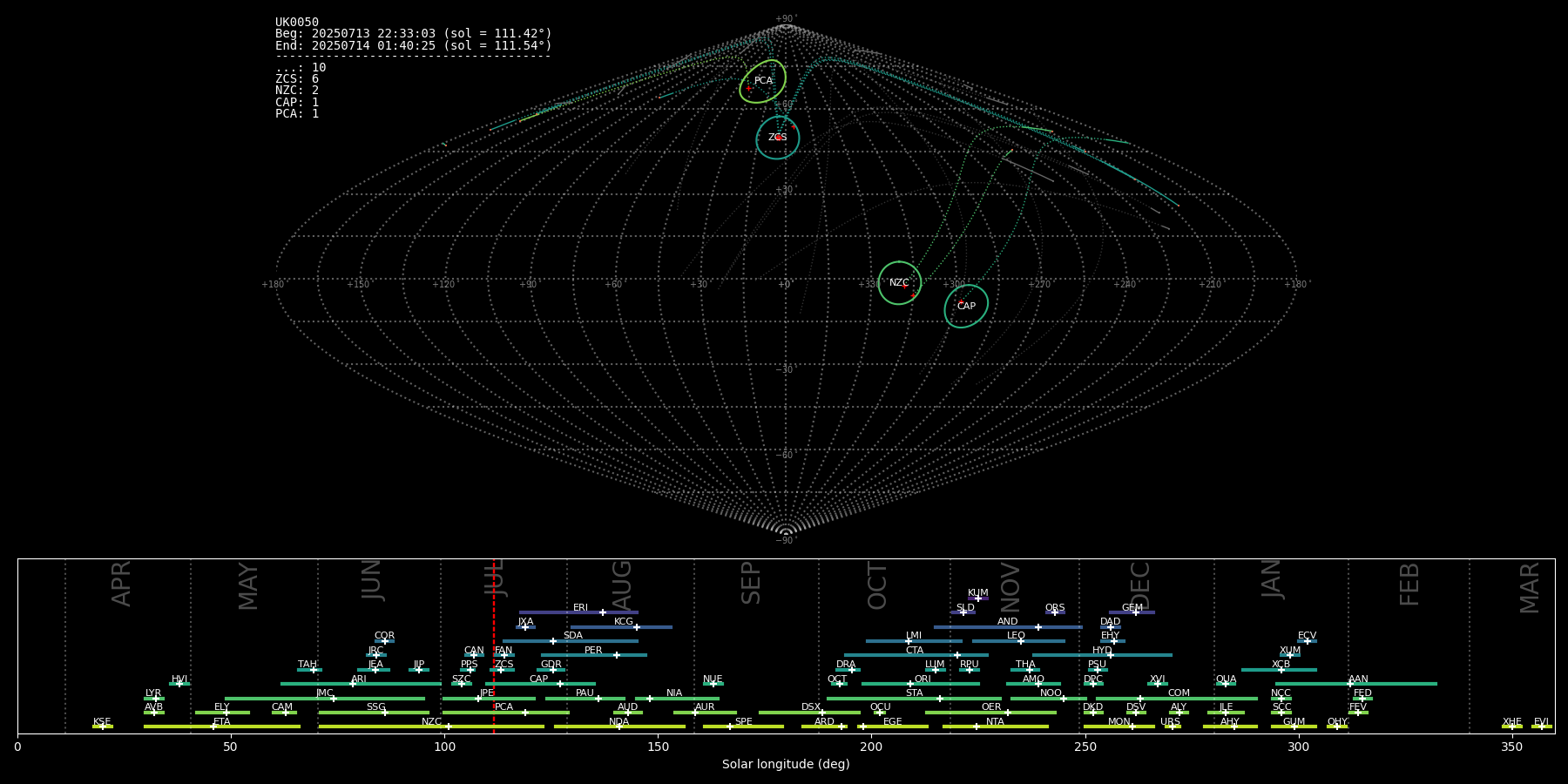The height and width of the screenshot is (784, 1568).
Task: Click the CAP radiant circle on the sky map
Action: pos(966,307)
